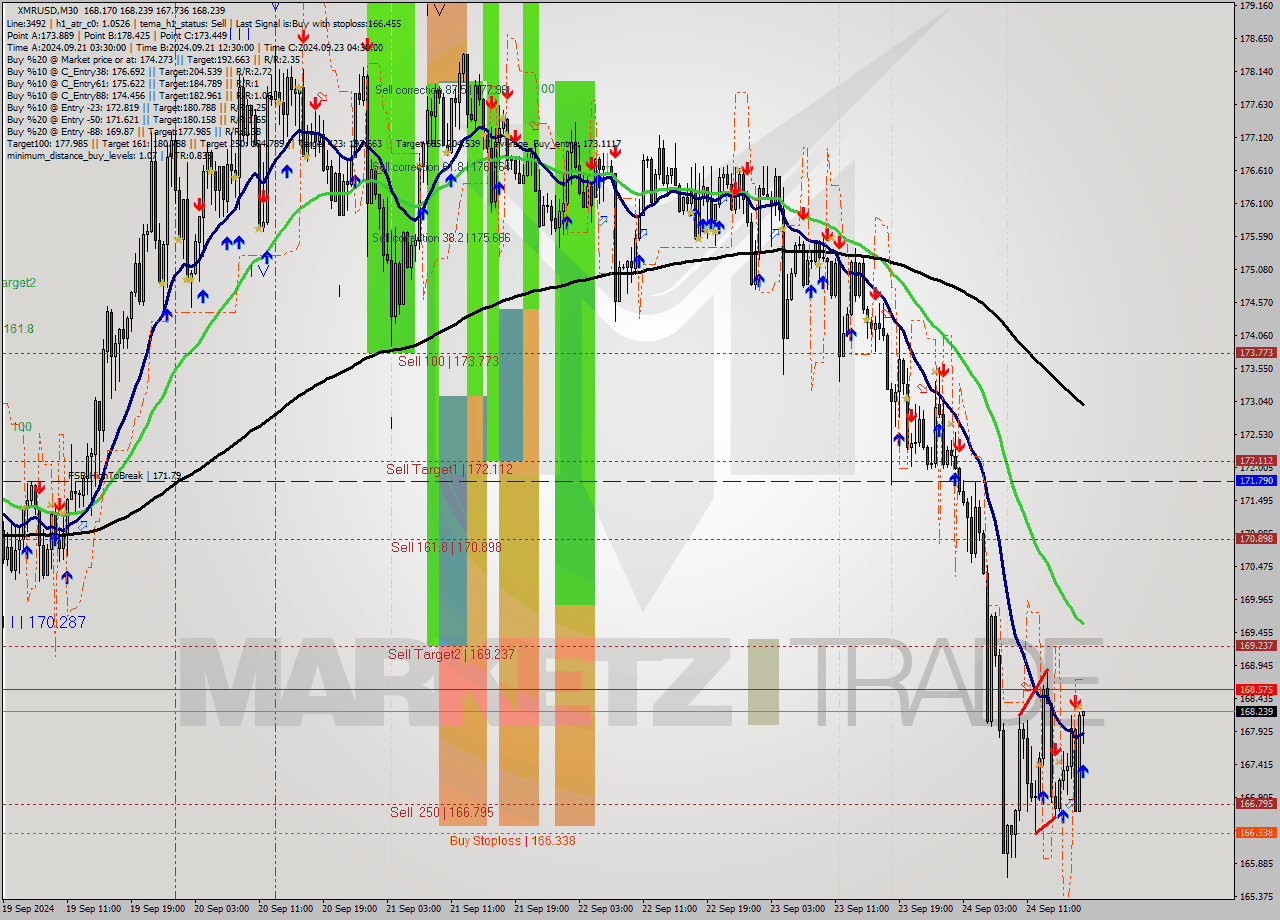This screenshot has height=920, width=1280.
Task: Select the orange 166.338 price tag on the axis
Action: (x=1253, y=831)
